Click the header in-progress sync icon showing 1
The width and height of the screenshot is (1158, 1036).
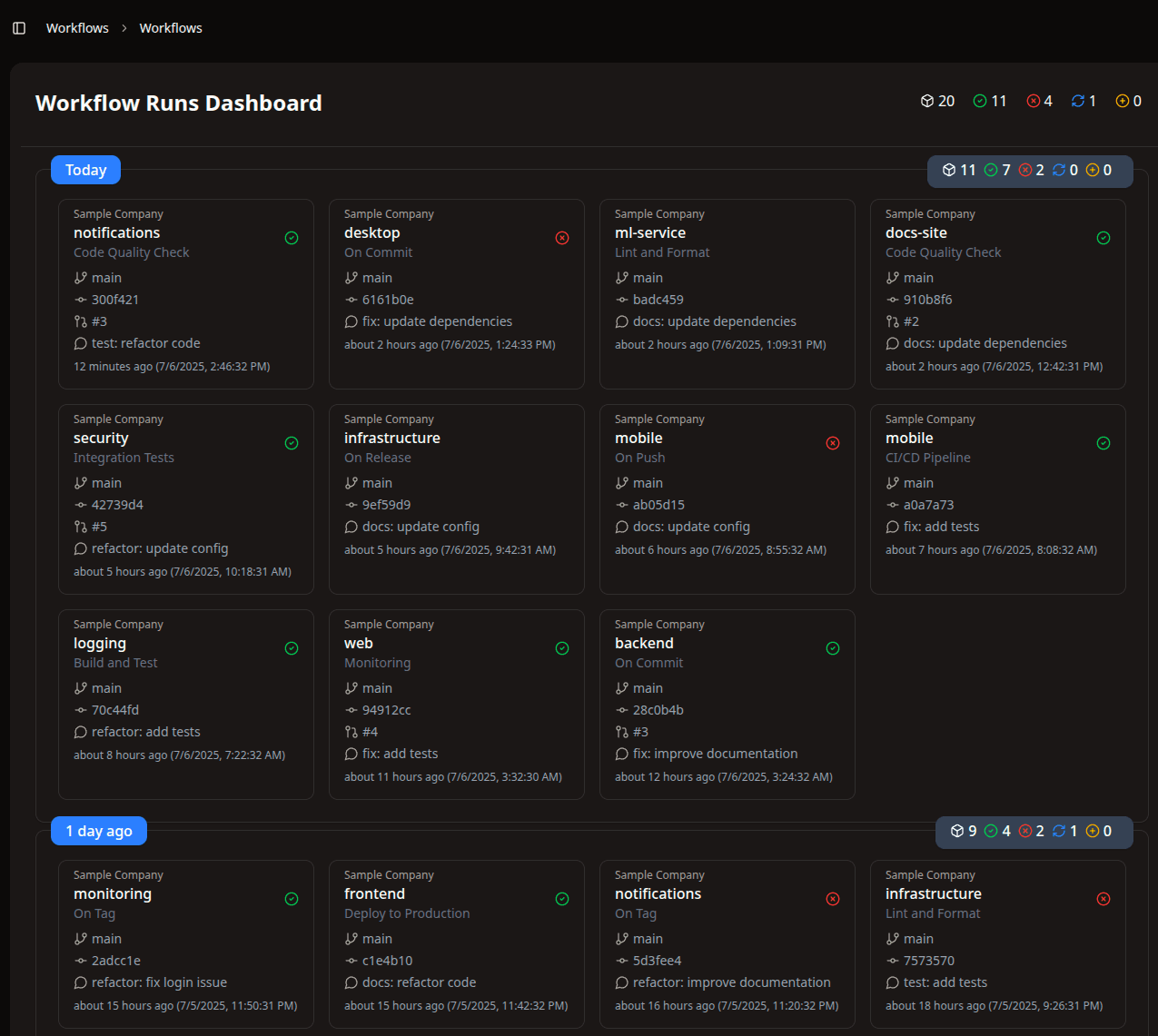coord(1078,101)
